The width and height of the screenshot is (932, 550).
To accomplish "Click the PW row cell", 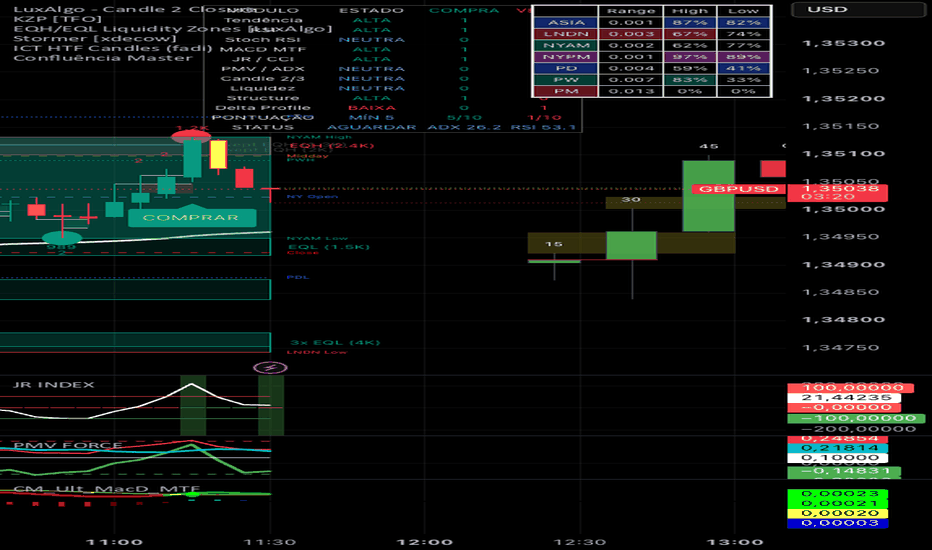I will [566, 80].
